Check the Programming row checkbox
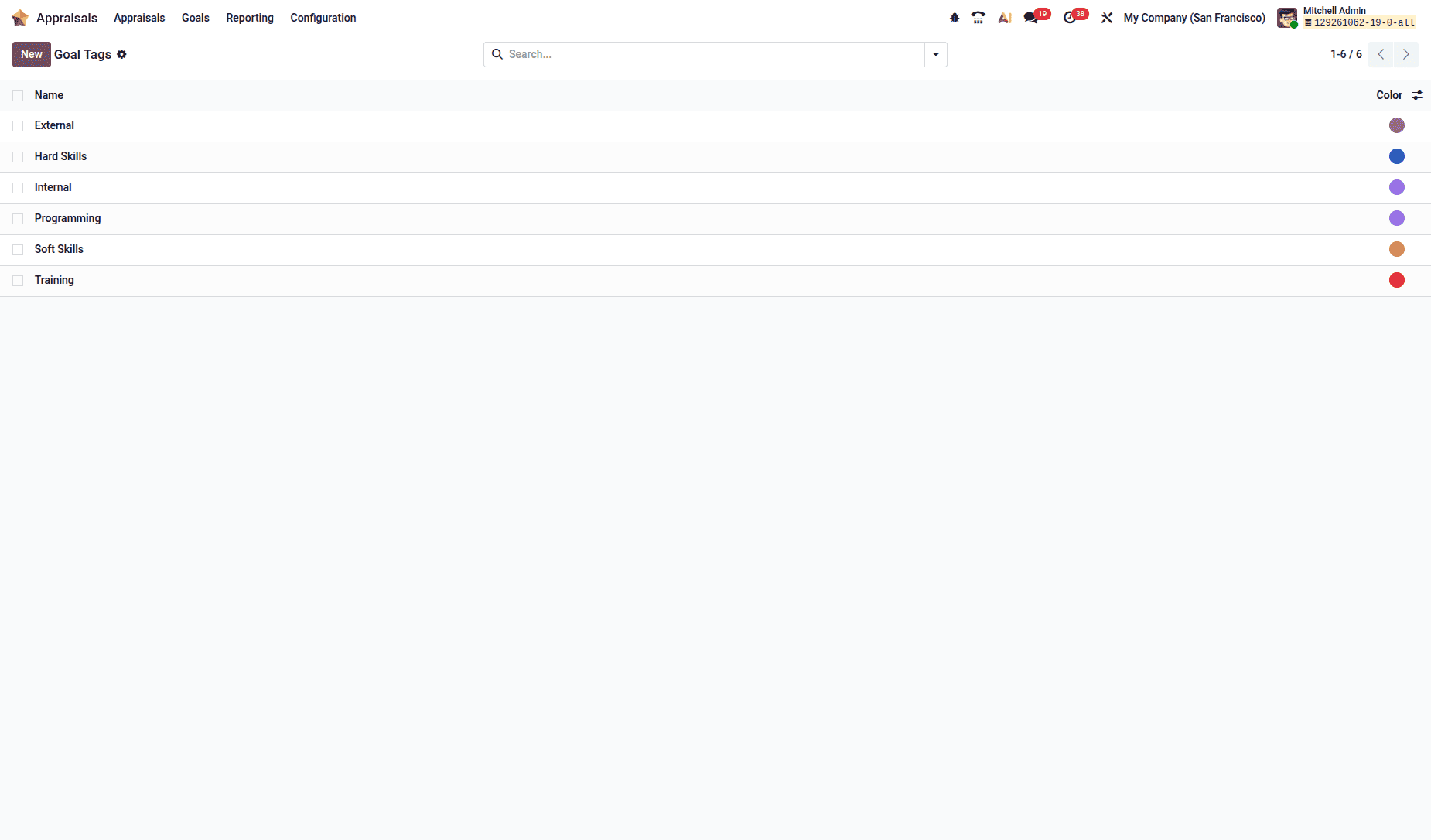This screenshot has width=1431, height=840. pos(18,218)
